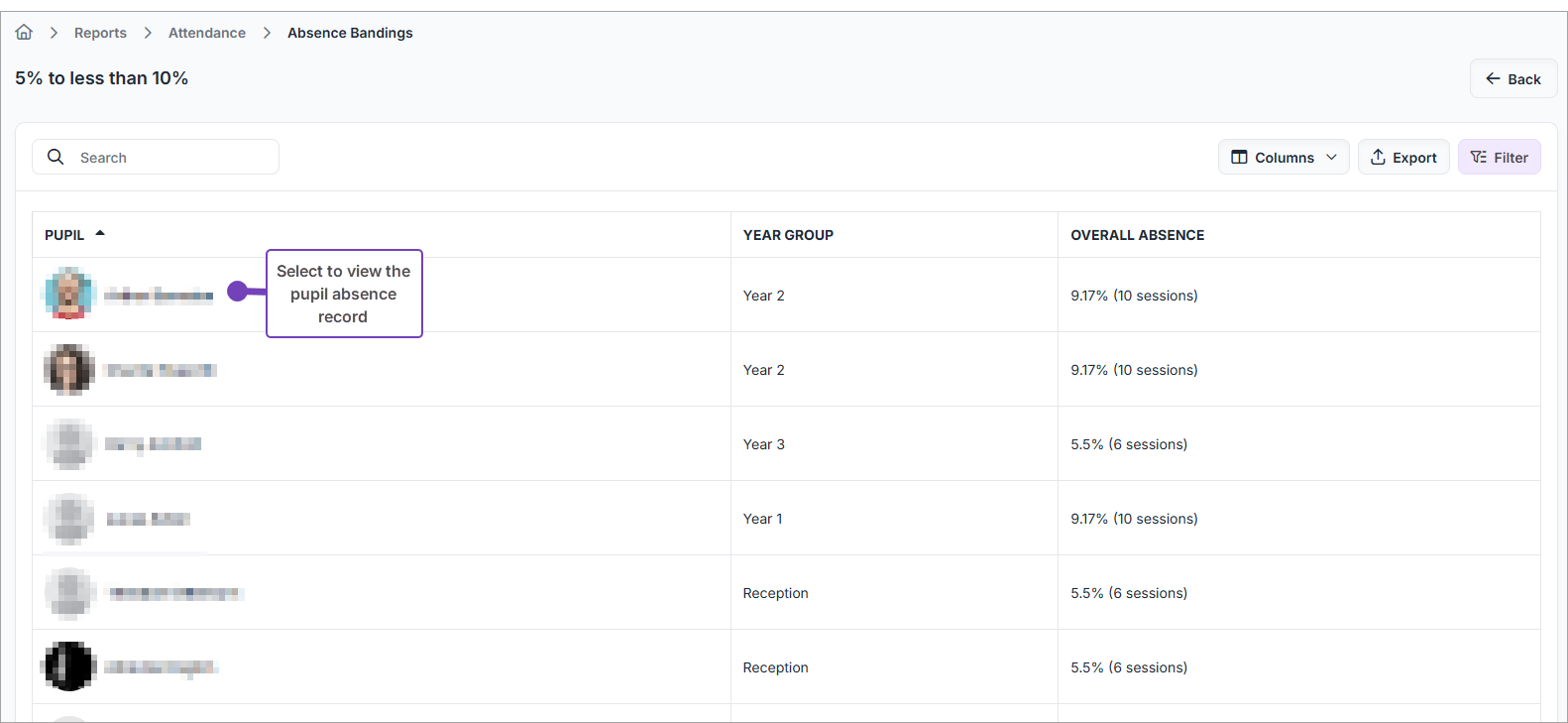
Task: Open the Year 1 pupil's avatar
Action: [69, 518]
